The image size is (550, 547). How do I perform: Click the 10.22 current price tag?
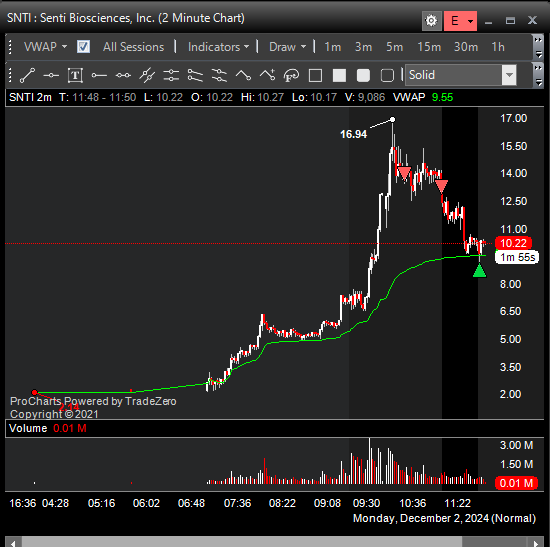pos(513,243)
